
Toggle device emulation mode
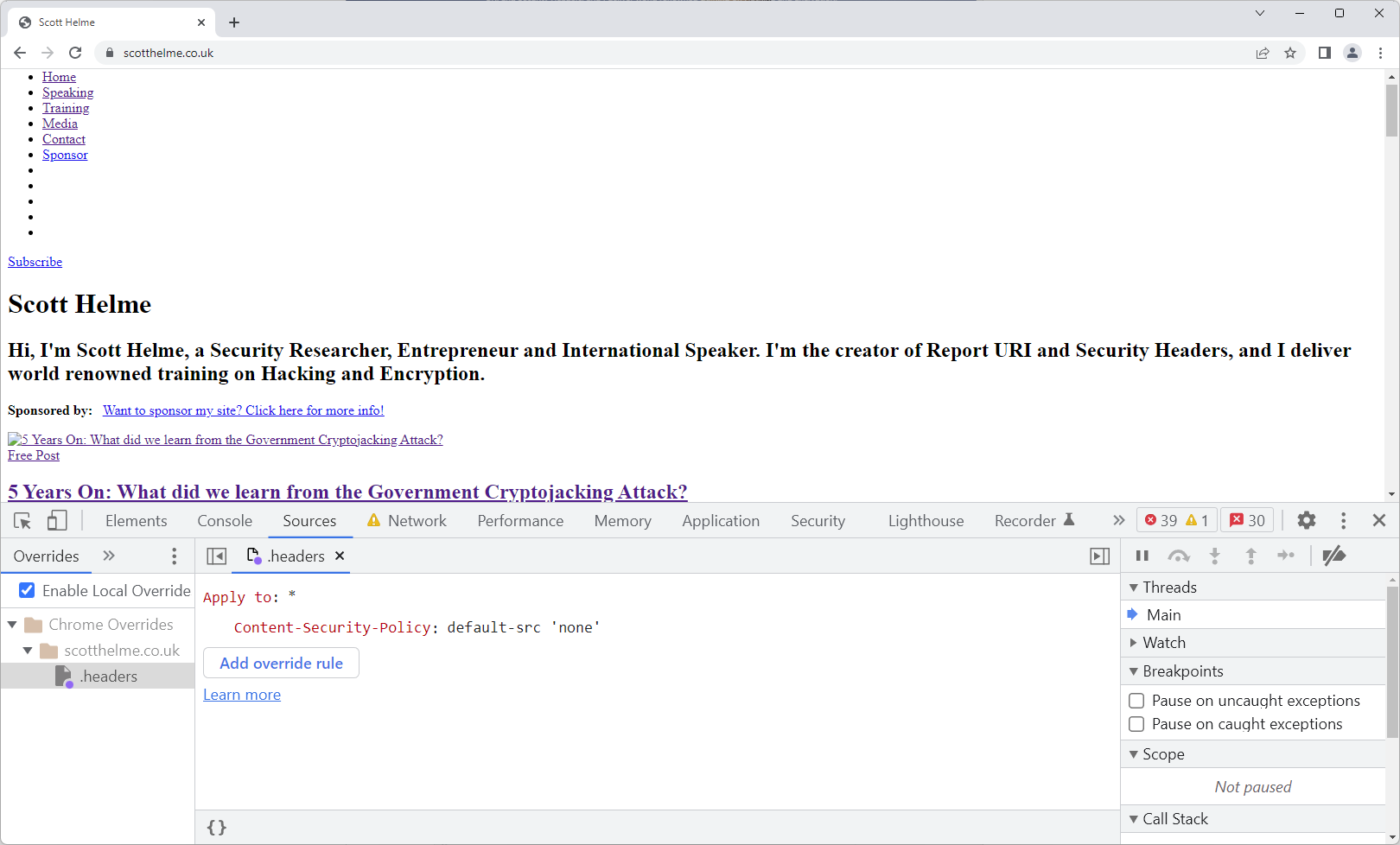pos(57,521)
